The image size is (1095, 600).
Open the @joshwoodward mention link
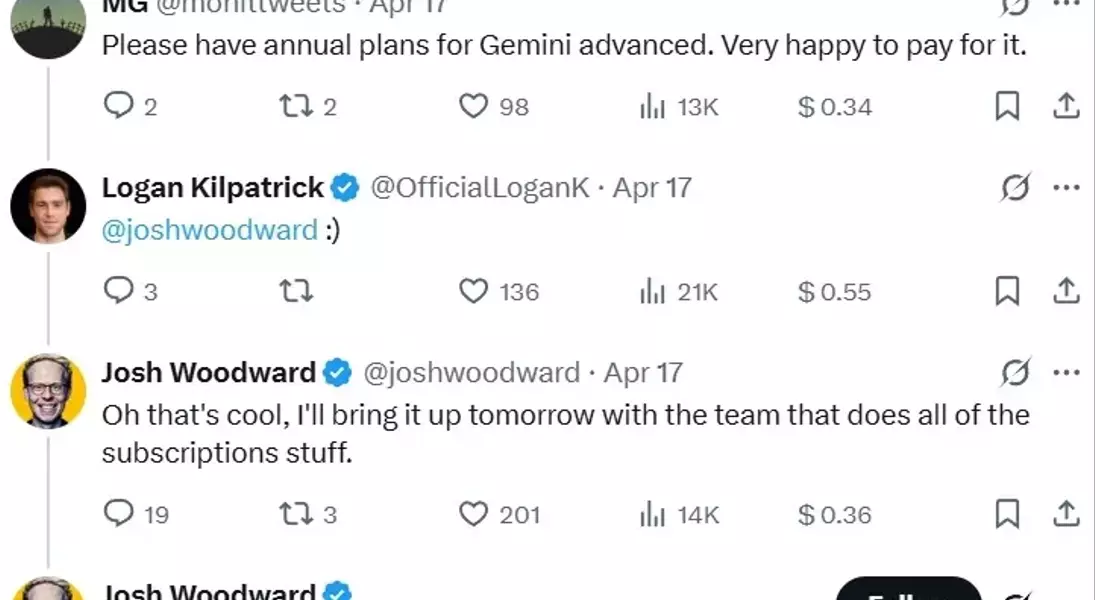(x=210, y=230)
